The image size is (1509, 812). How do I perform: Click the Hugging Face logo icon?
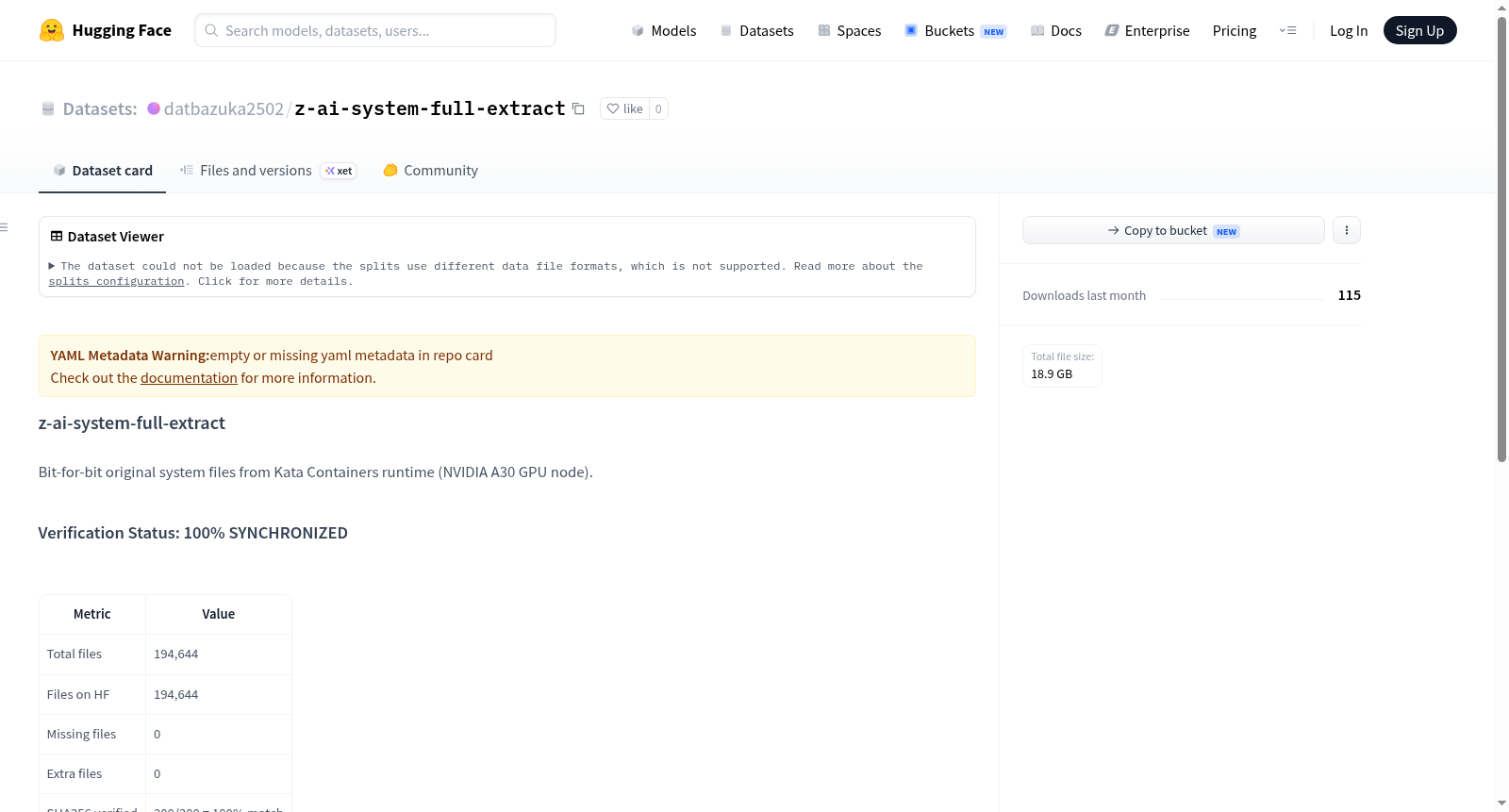(x=52, y=30)
